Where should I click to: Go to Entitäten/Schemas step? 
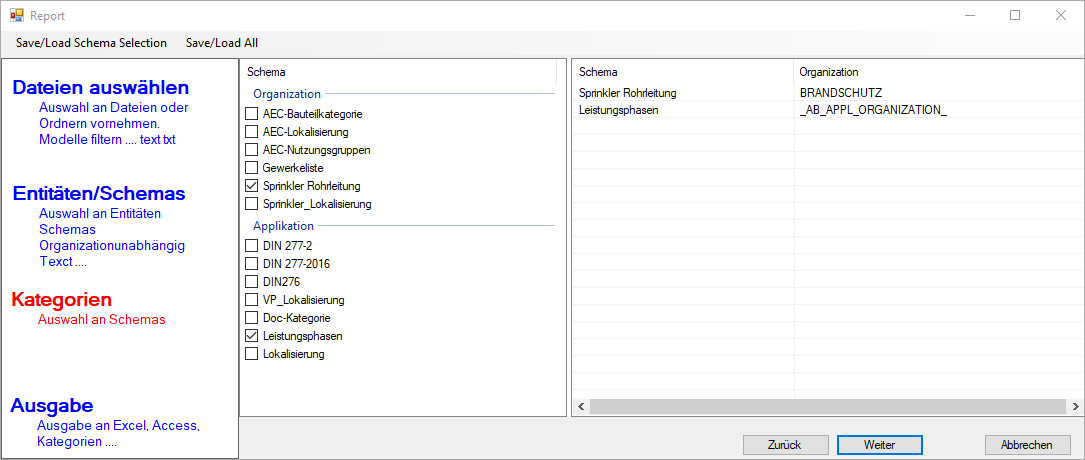pos(99,193)
